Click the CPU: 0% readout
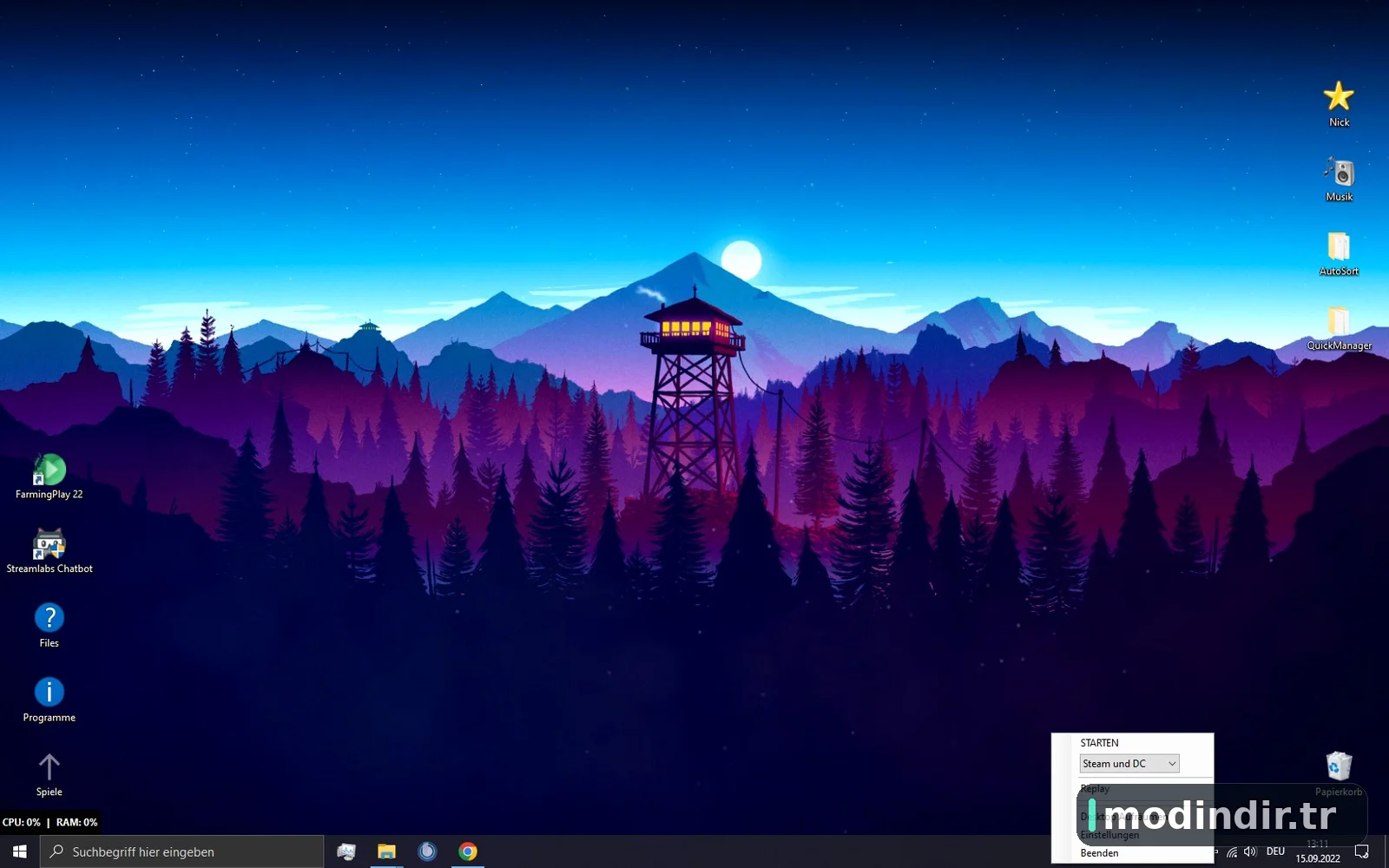The width and height of the screenshot is (1389, 868). coord(22,822)
